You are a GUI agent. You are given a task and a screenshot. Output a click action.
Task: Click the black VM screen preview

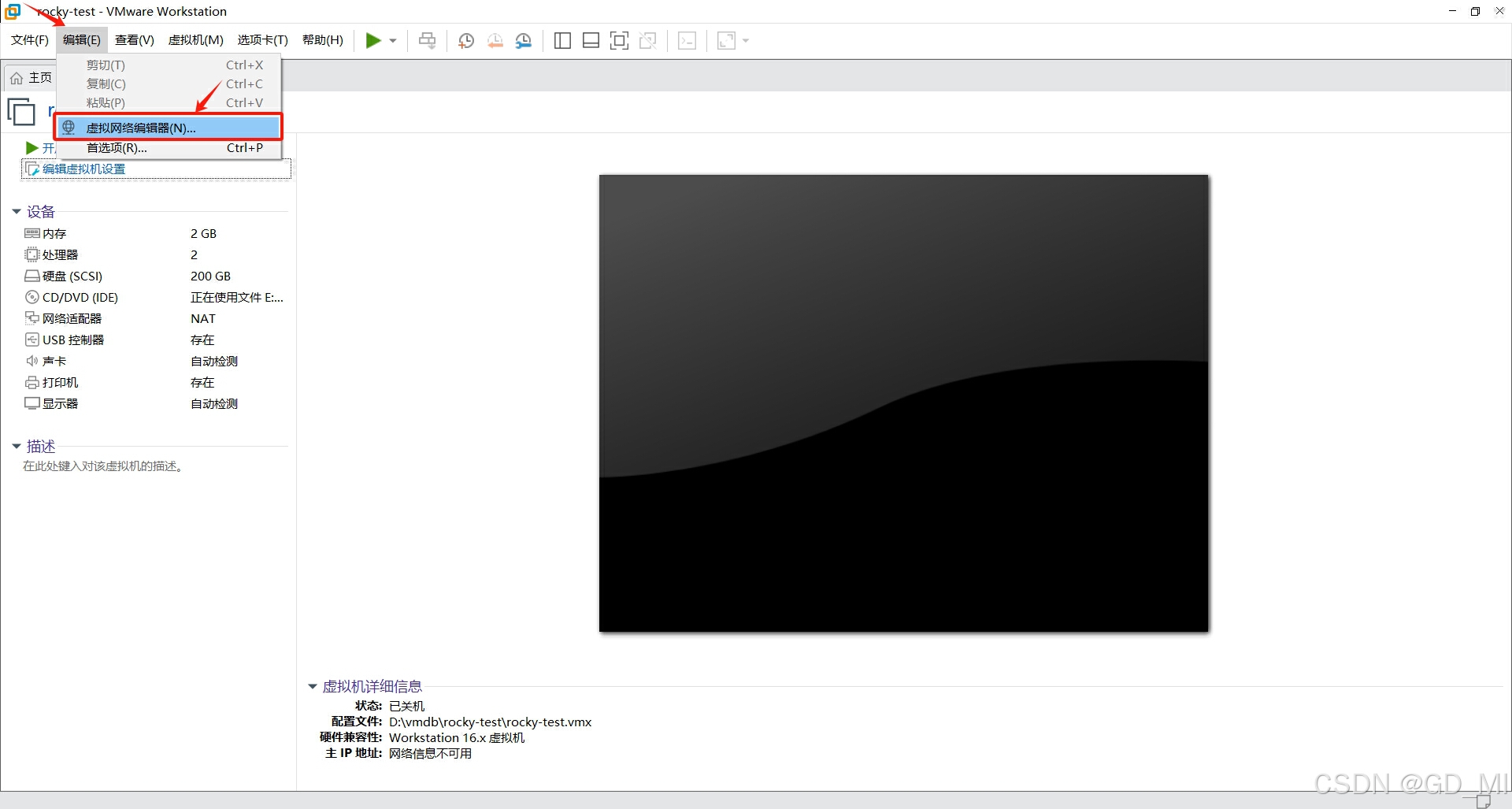click(x=903, y=403)
